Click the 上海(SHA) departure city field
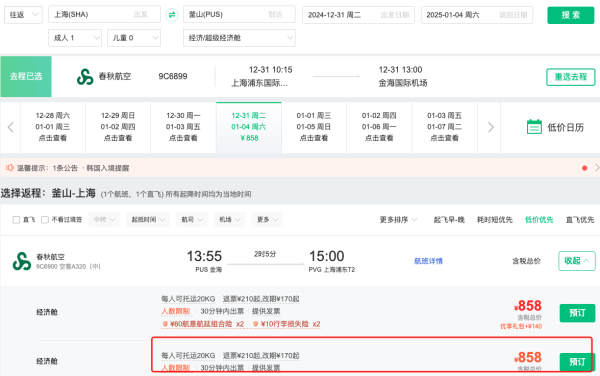 pyautogui.click(x=104, y=15)
